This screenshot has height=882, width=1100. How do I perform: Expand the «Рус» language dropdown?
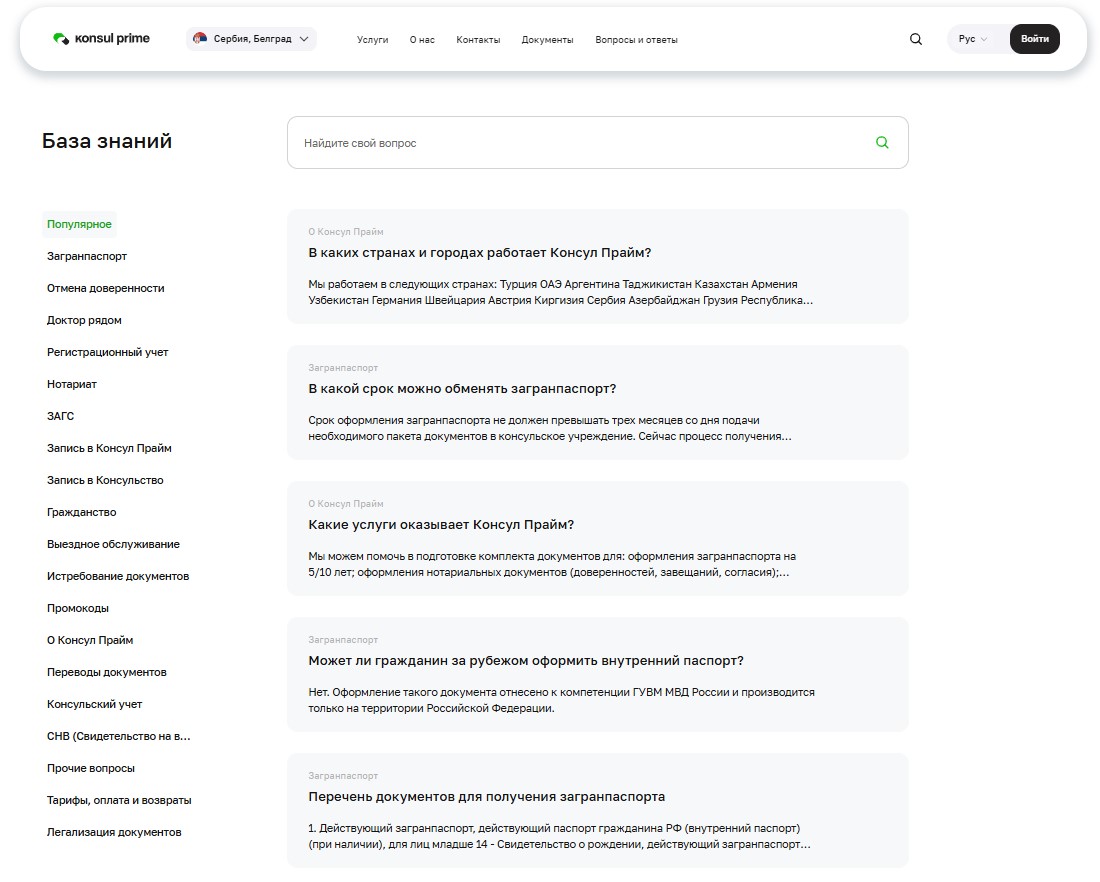click(x=971, y=39)
